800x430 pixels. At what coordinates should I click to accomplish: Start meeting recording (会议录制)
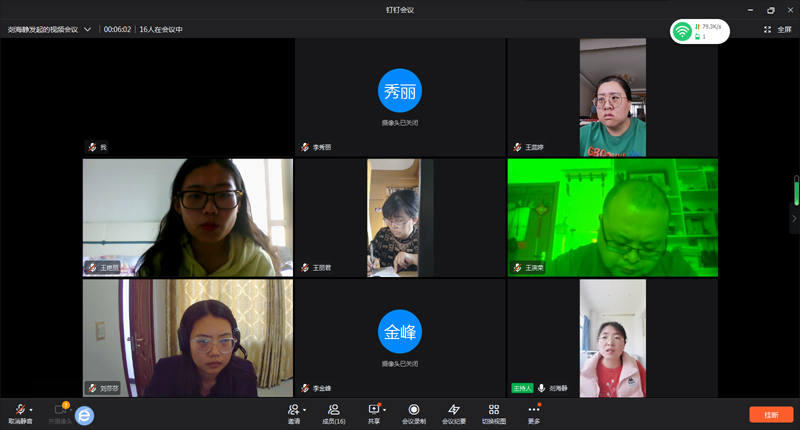point(413,411)
